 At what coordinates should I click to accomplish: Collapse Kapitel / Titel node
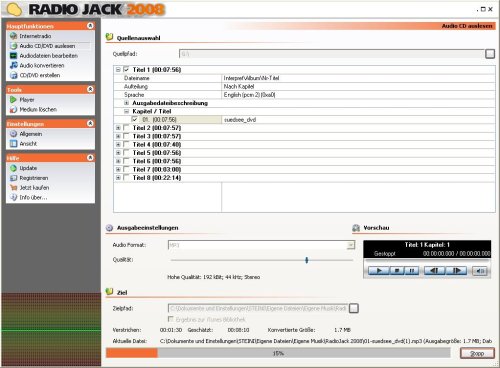coord(126,111)
